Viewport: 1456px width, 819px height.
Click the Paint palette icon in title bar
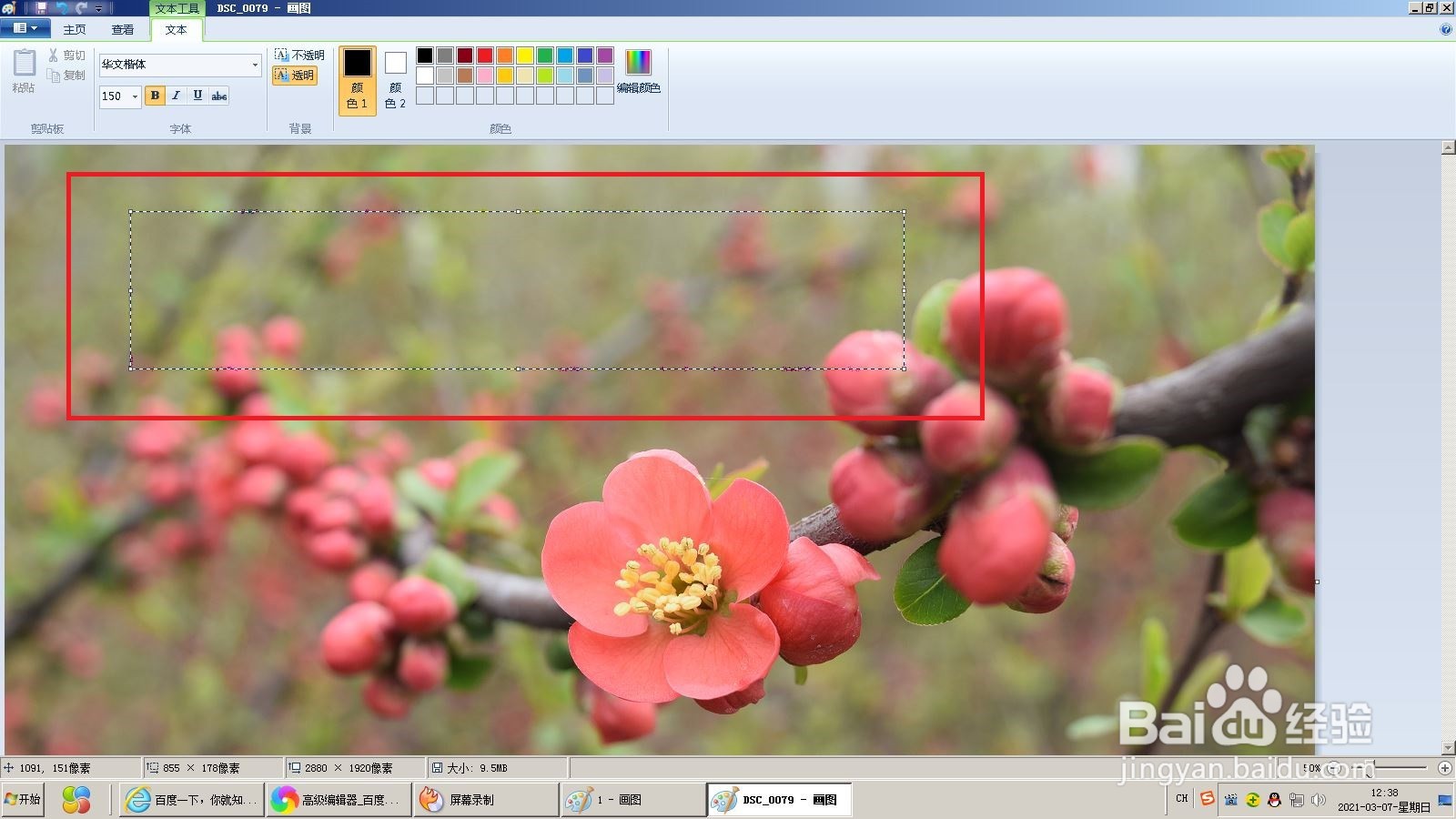pyautogui.click(x=9, y=8)
